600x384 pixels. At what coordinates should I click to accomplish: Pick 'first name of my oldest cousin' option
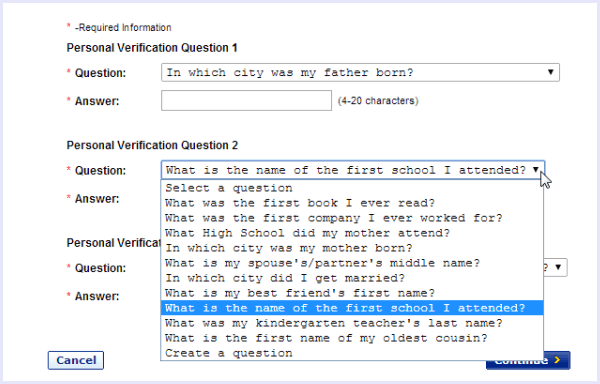352,338
